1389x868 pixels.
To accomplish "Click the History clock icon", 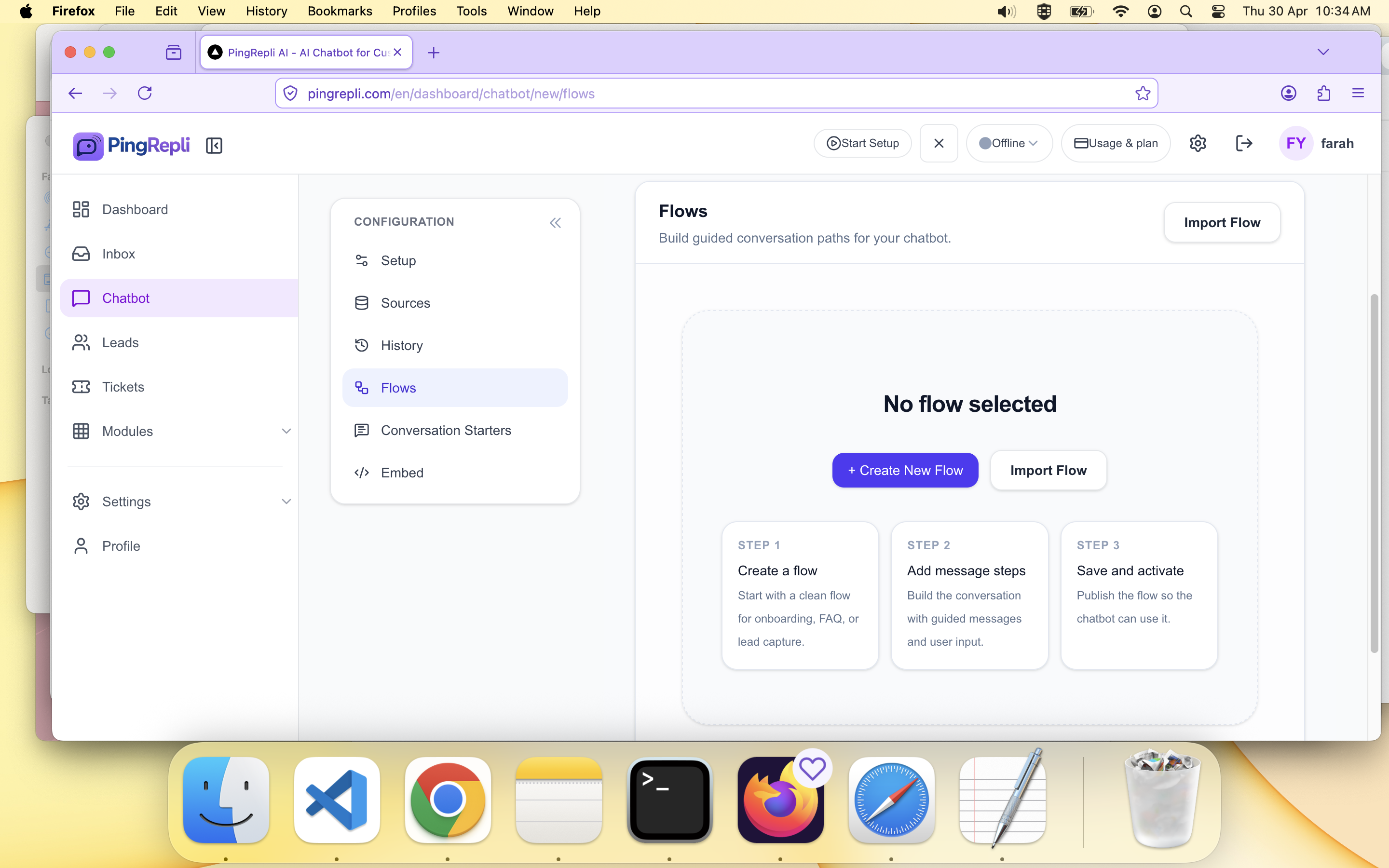I will tap(362, 345).
